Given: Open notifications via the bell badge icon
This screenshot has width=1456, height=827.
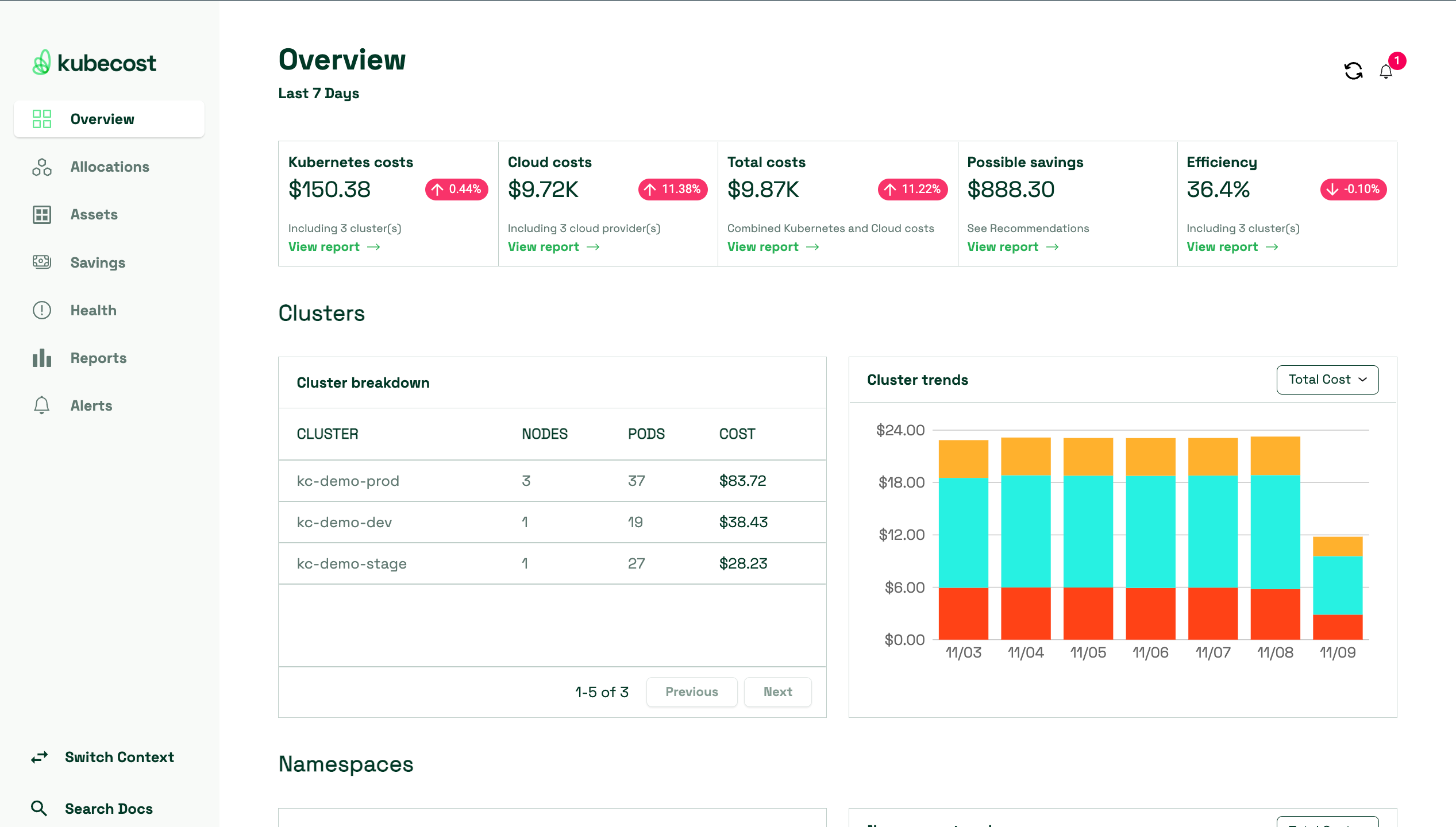Looking at the screenshot, I should pyautogui.click(x=1385, y=71).
